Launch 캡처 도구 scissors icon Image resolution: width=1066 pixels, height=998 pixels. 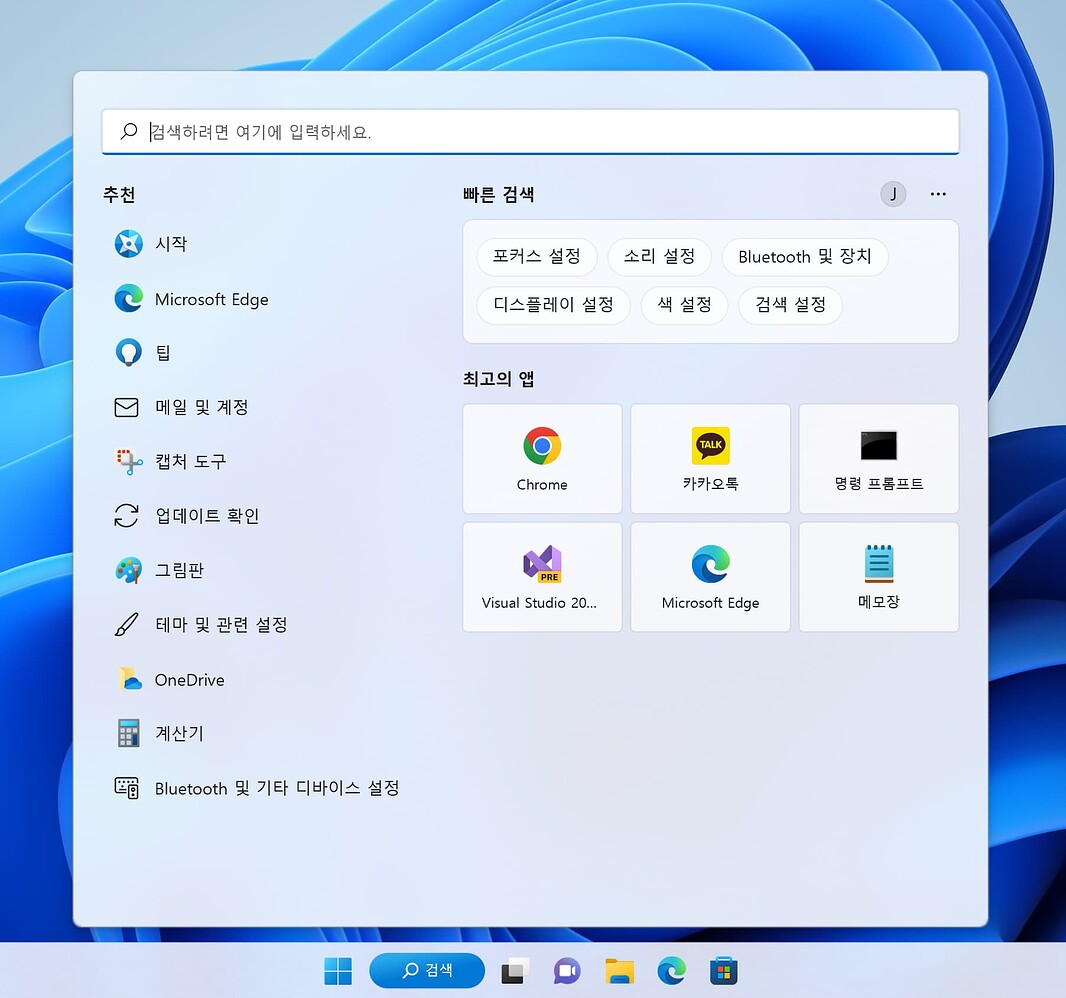point(128,462)
